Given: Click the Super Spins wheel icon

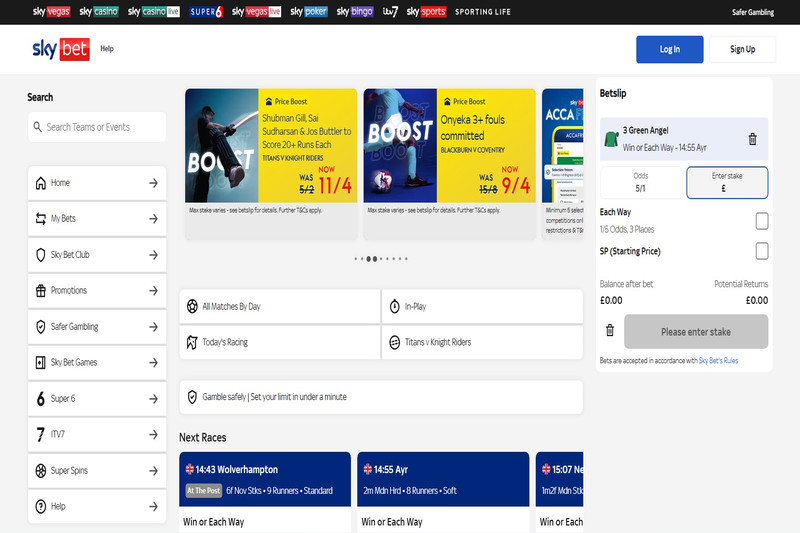Looking at the screenshot, I should pyautogui.click(x=41, y=470).
